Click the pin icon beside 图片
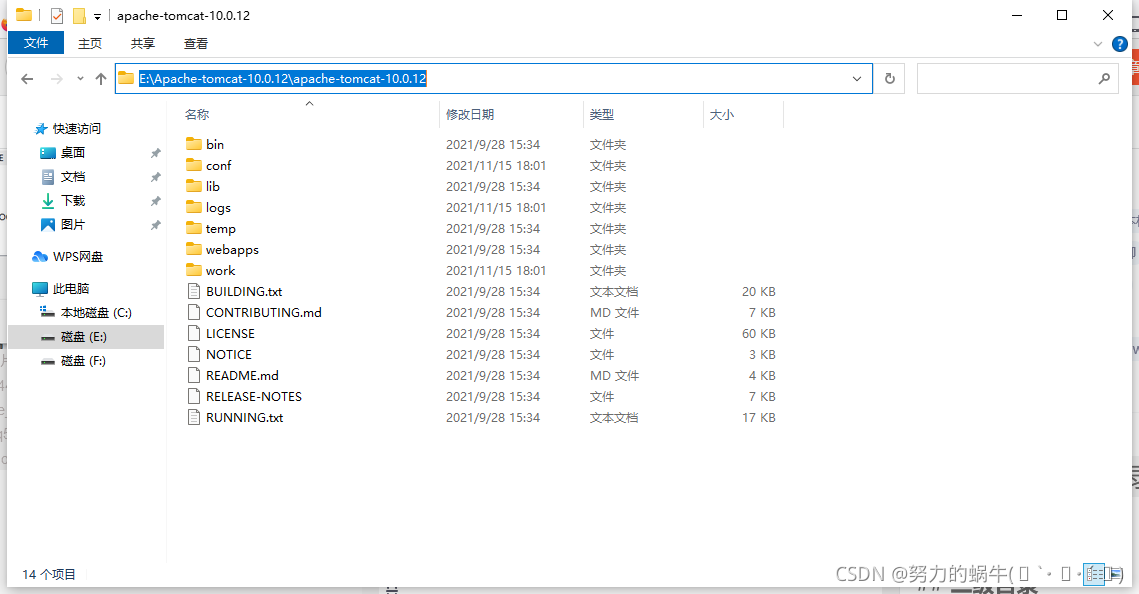 pyautogui.click(x=155, y=225)
